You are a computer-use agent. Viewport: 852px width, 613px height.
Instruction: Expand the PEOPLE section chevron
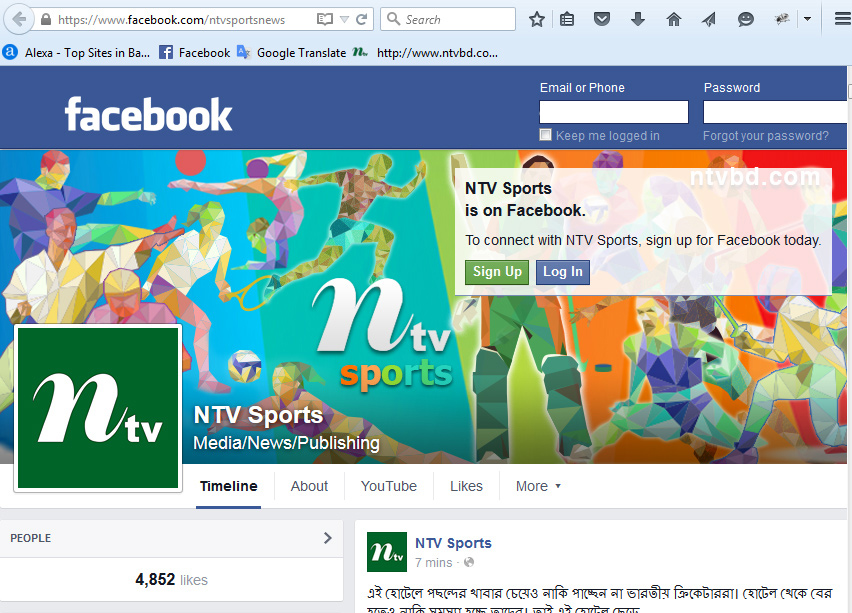(x=327, y=538)
